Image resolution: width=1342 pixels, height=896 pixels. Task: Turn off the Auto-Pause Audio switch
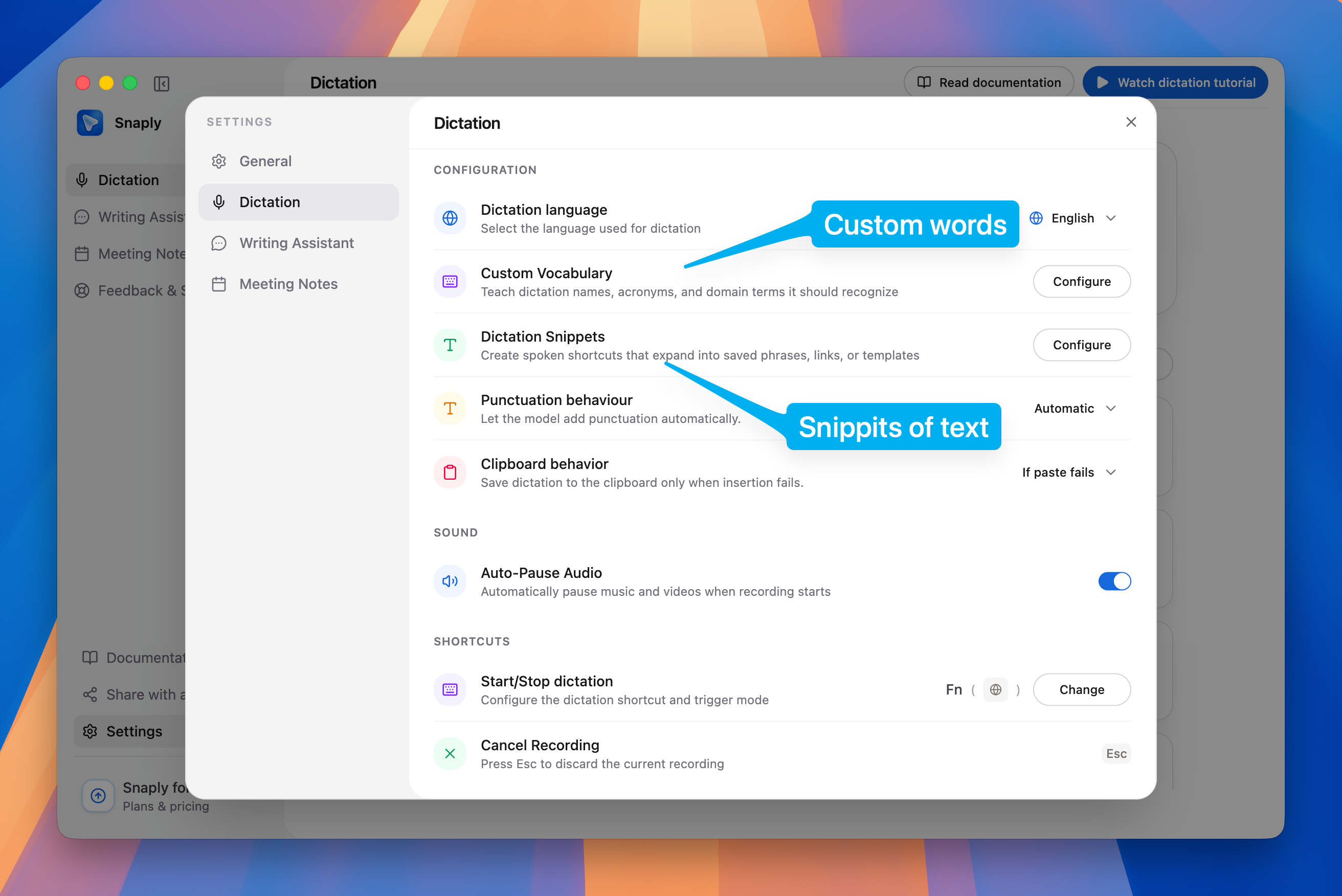point(1114,581)
